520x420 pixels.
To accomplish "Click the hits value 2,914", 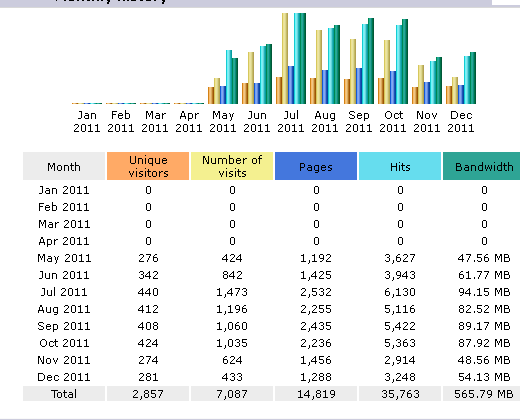I will [400, 360].
